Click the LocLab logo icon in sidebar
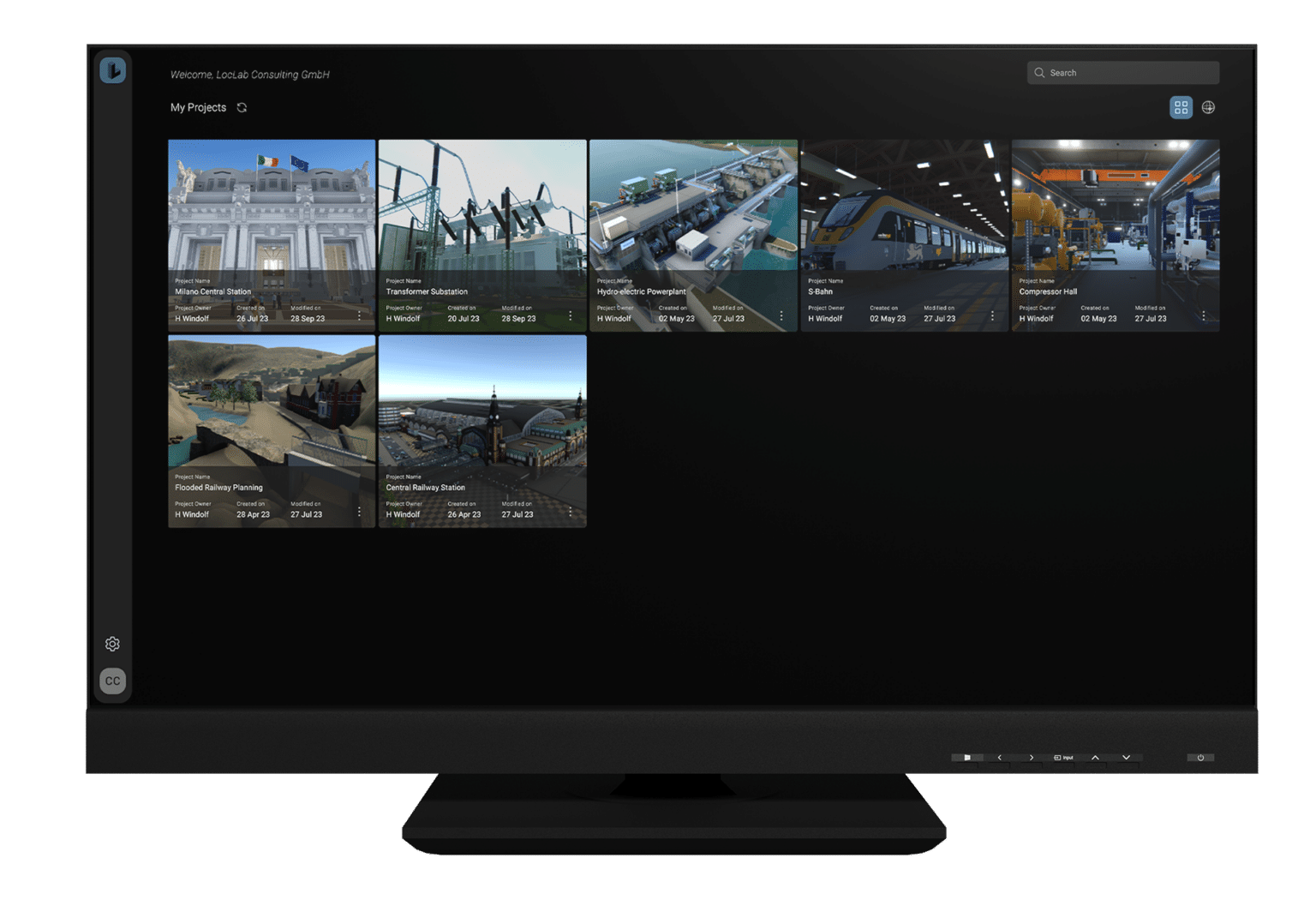 (x=112, y=70)
